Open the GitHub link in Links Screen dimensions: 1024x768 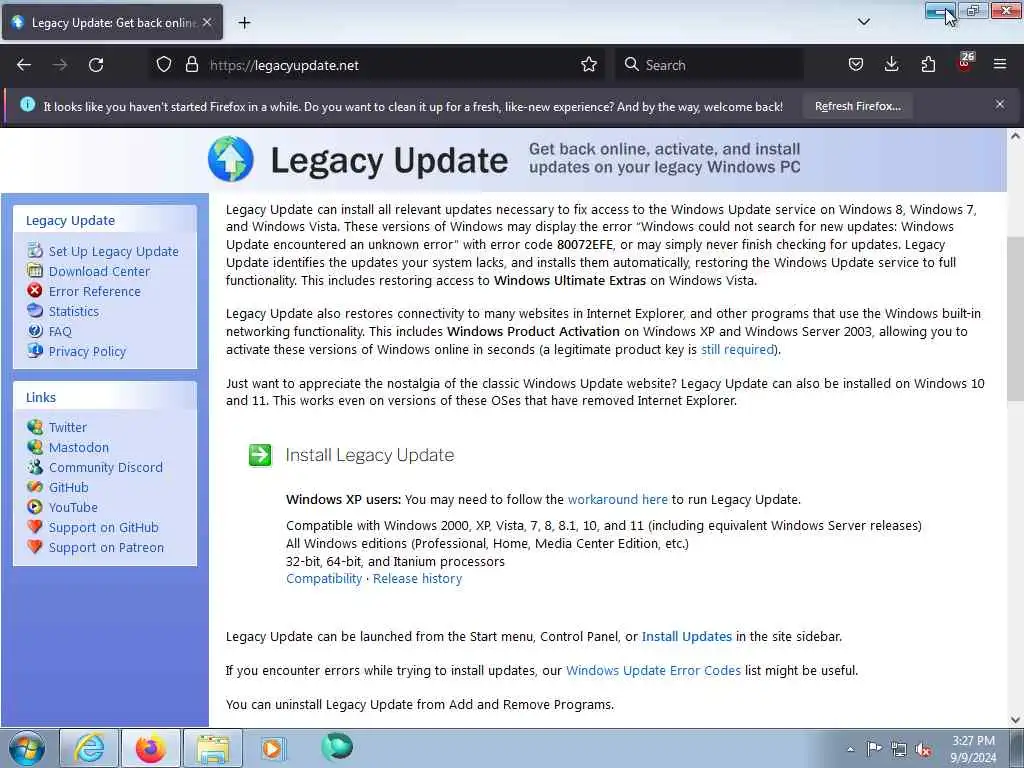[x=69, y=487]
